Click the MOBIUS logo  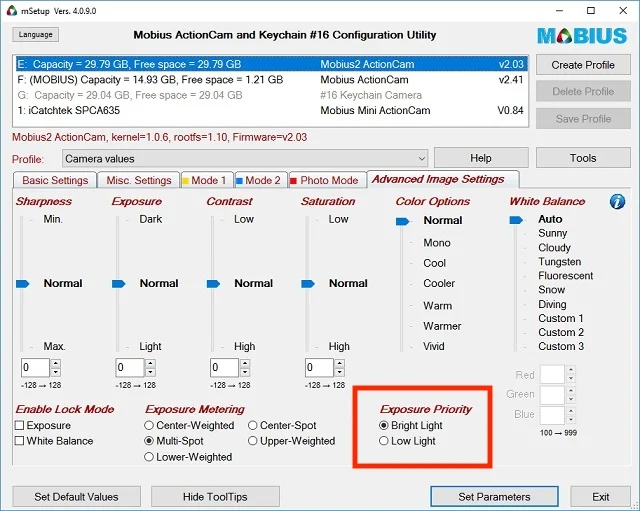582,36
